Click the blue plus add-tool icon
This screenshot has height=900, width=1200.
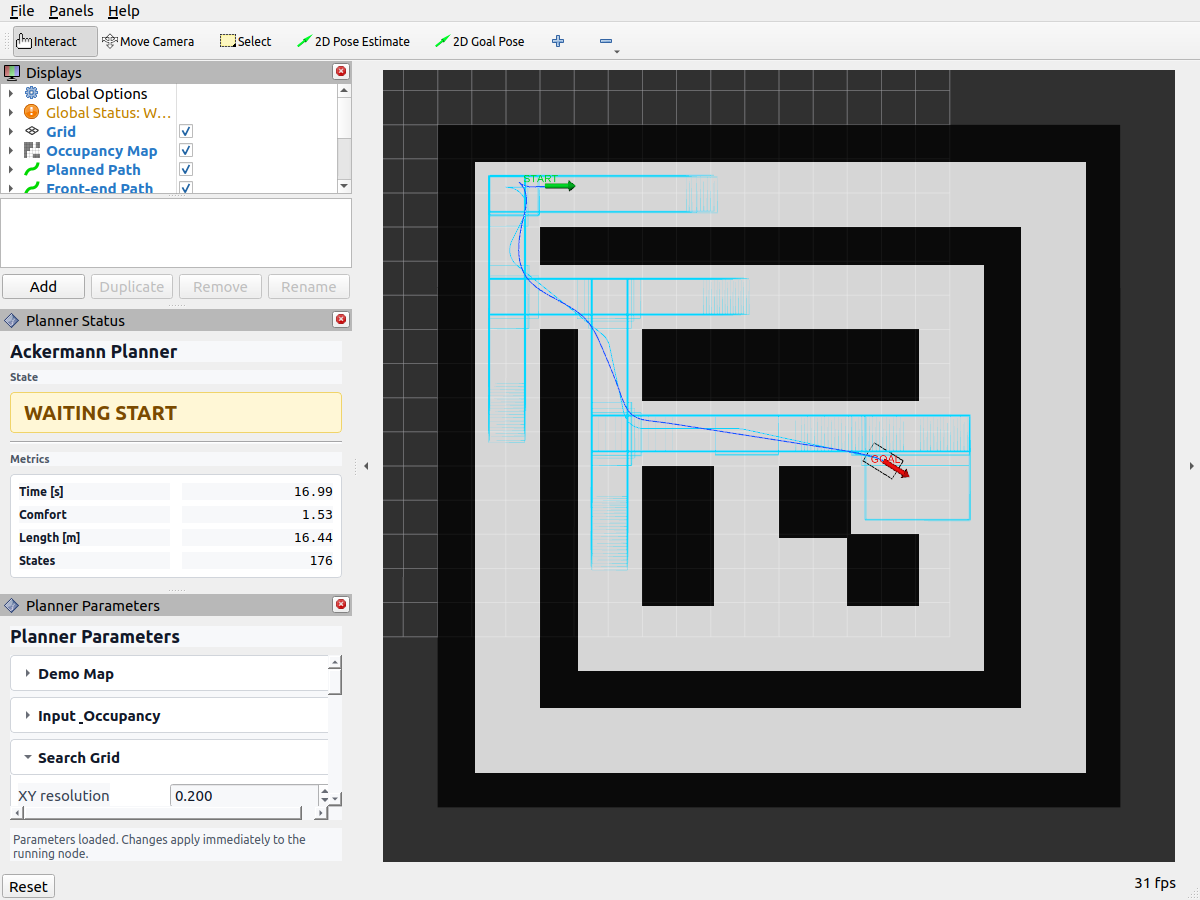point(558,41)
